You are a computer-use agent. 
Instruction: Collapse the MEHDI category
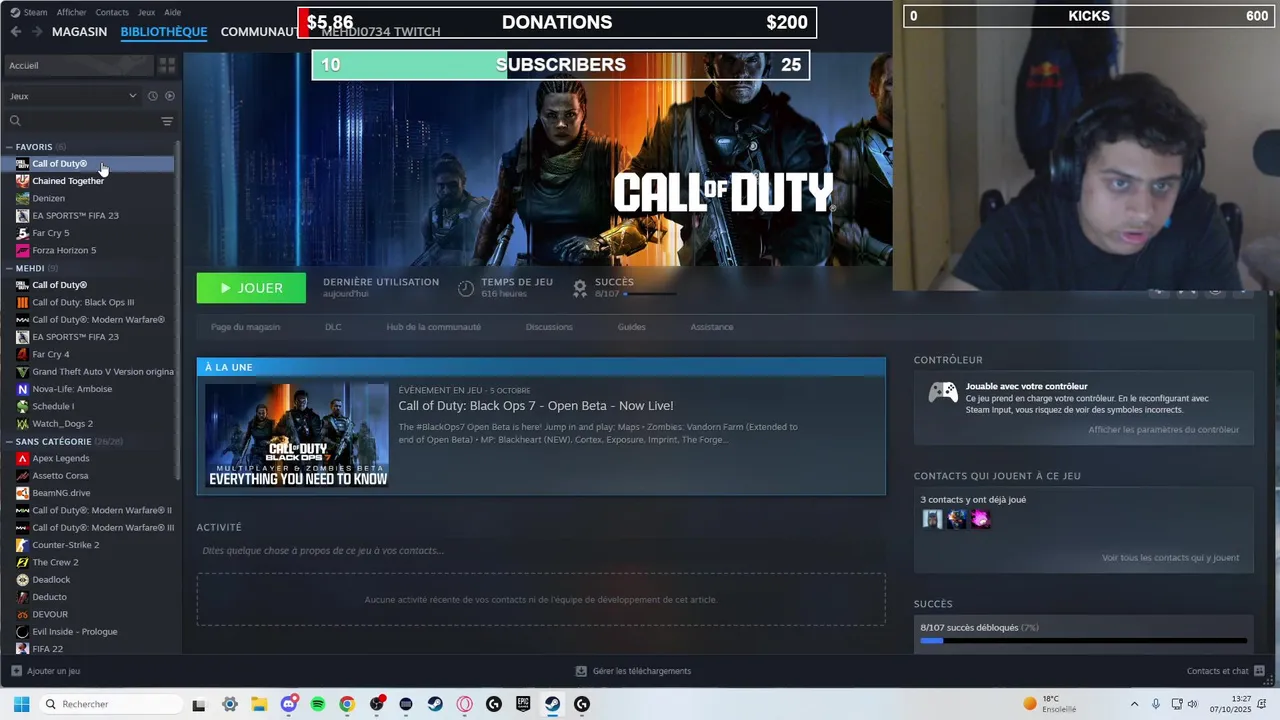tap(9, 268)
